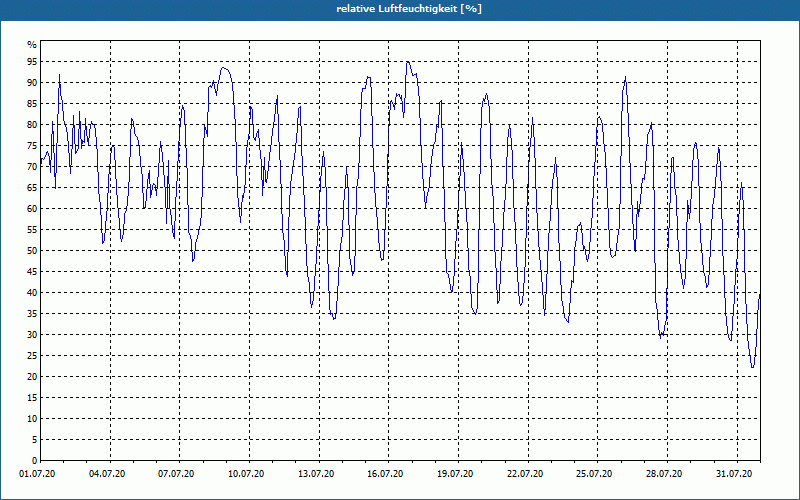The image size is (800, 500).
Task: Click the y-axis value "40"
Action: coord(32,293)
